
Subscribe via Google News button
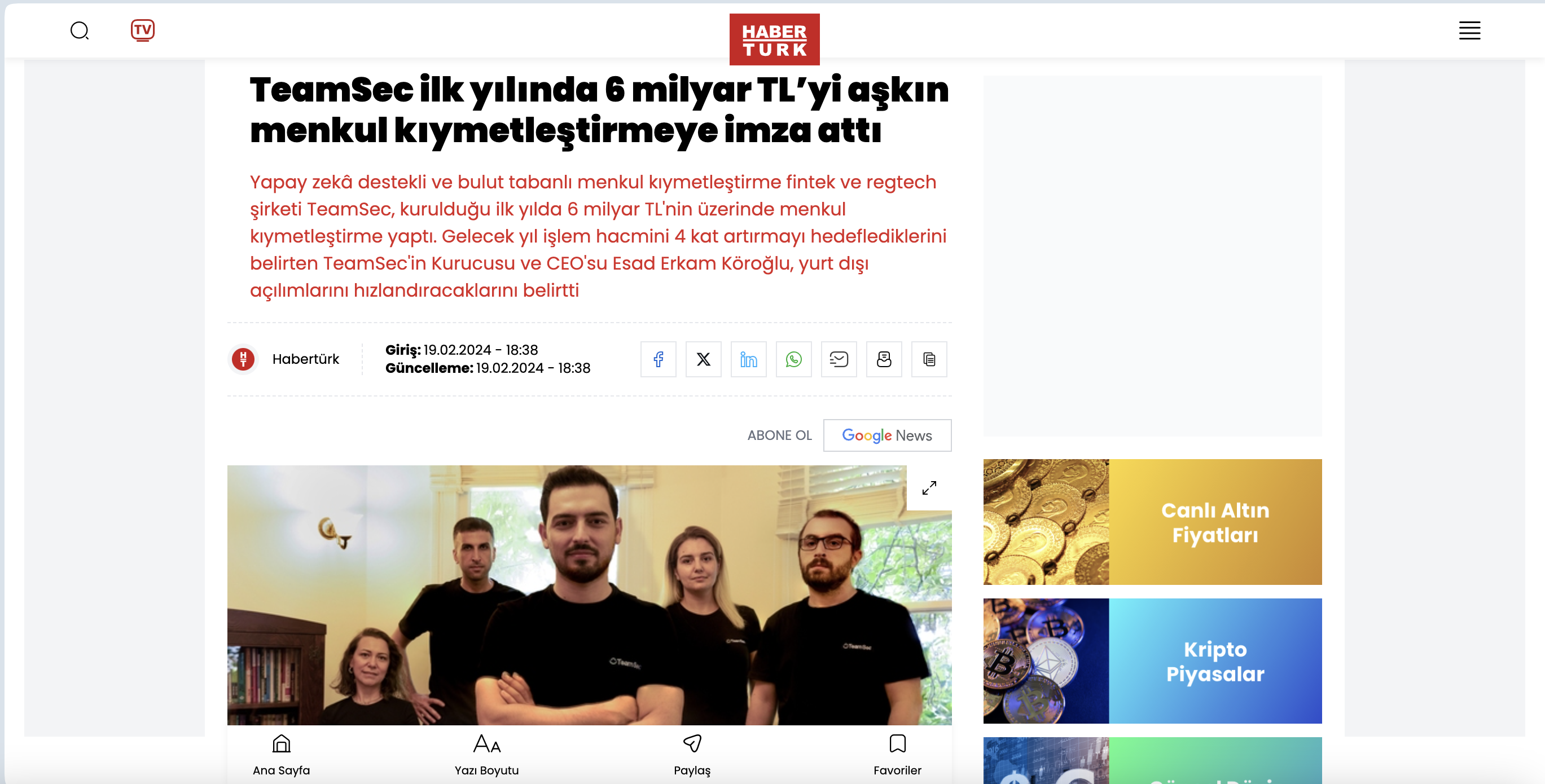pos(886,435)
